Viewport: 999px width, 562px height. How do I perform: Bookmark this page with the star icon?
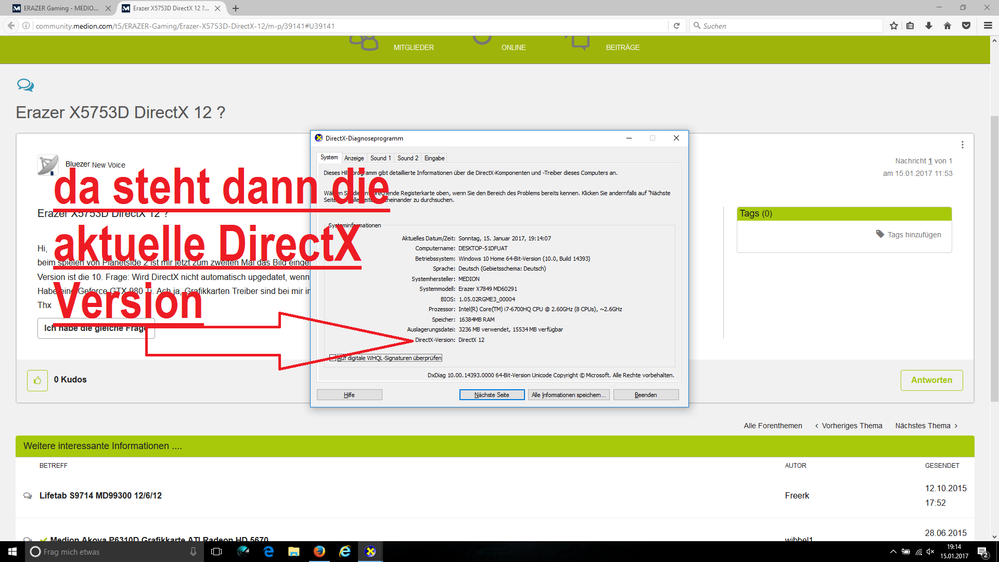891,26
